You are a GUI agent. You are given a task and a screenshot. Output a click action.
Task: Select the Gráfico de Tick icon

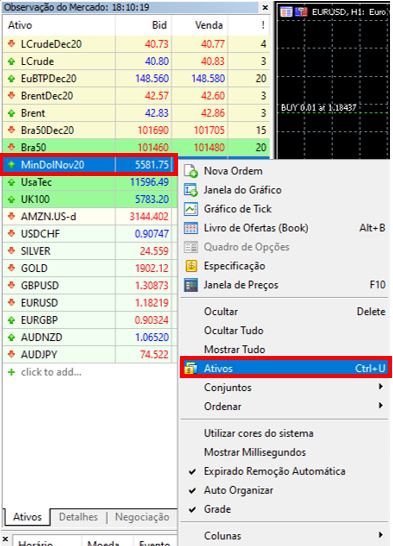(x=191, y=209)
